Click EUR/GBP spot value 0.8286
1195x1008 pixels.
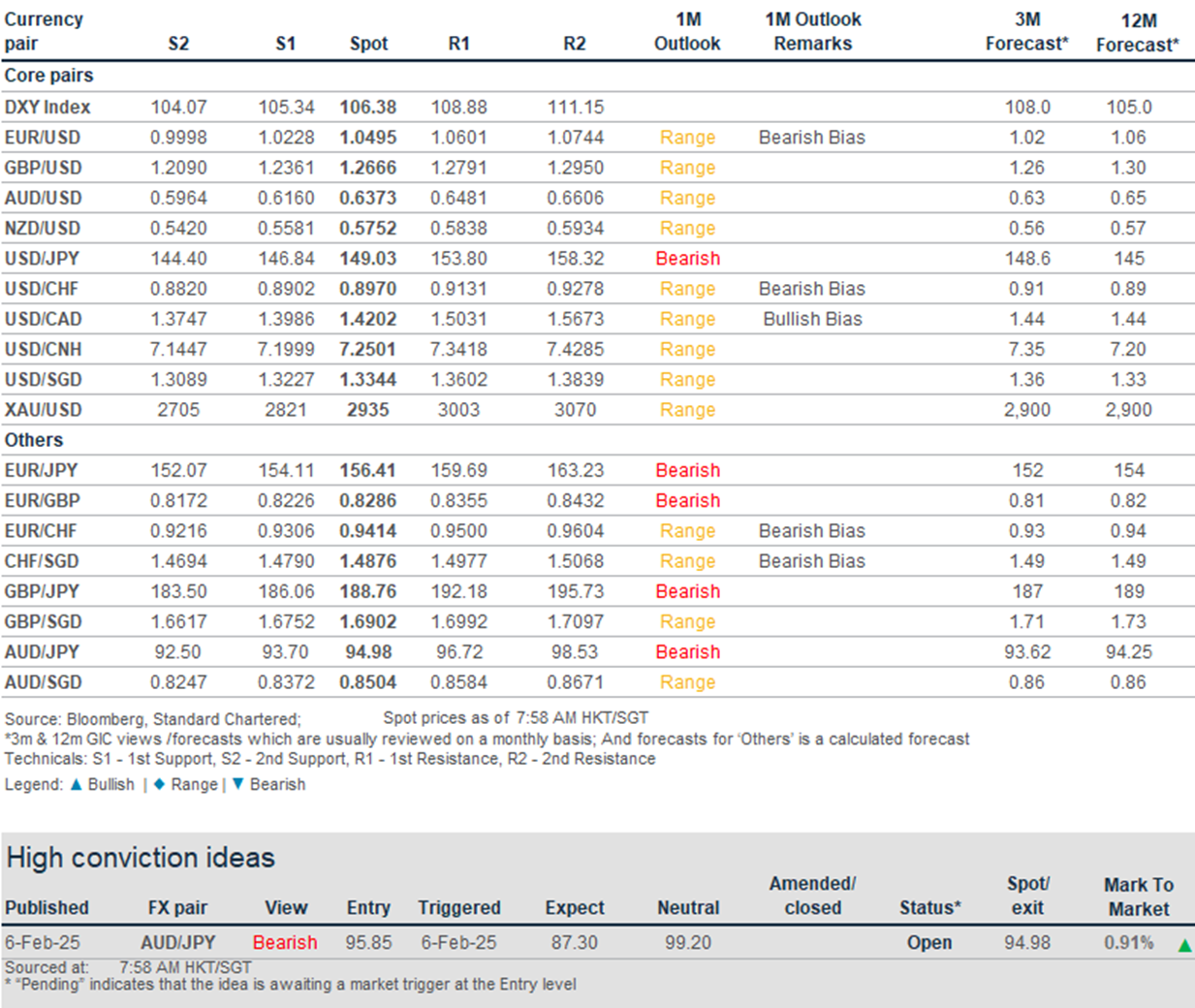(x=368, y=501)
